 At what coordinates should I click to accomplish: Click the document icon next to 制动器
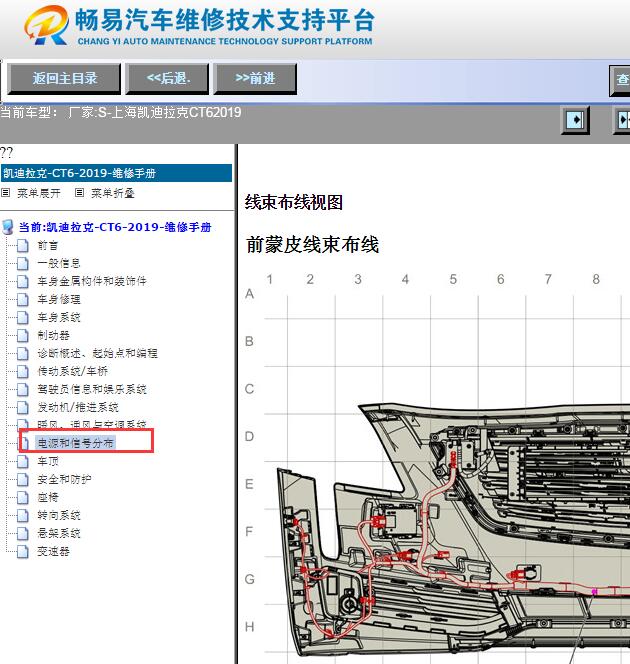pyautogui.click(x=22, y=335)
